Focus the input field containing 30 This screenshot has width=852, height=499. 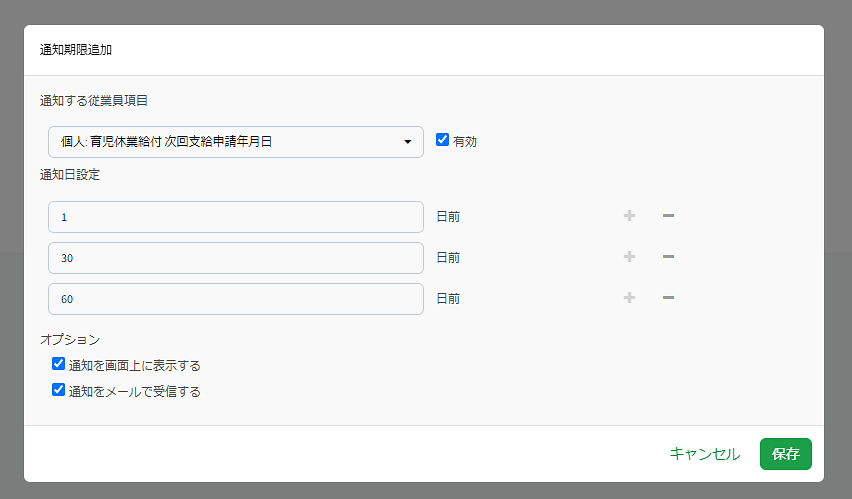(x=236, y=258)
